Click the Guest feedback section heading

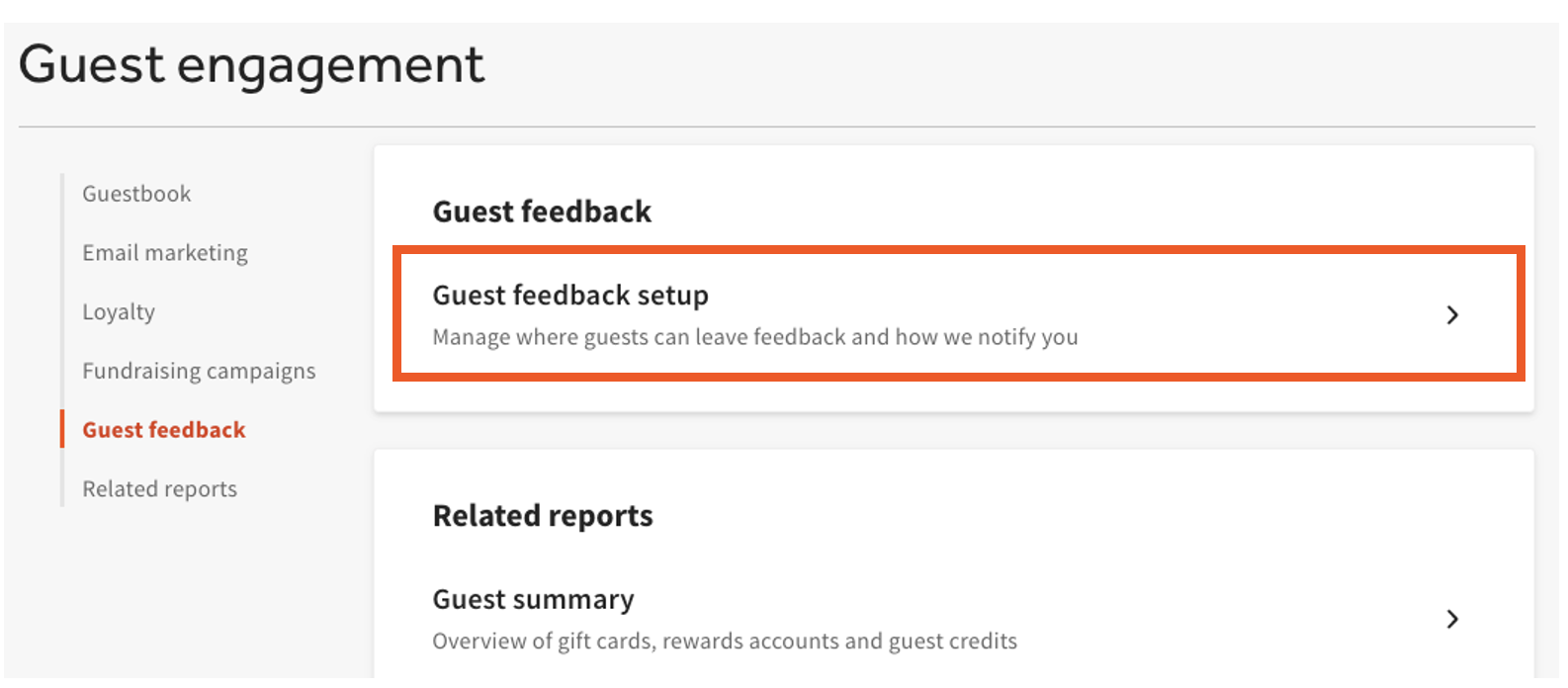point(542,211)
